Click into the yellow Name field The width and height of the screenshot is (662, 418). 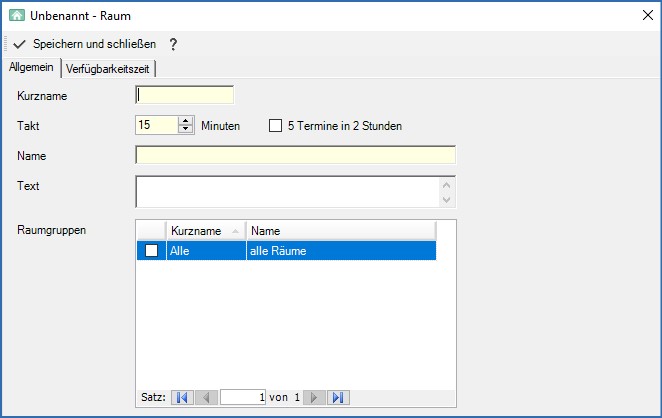295,156
